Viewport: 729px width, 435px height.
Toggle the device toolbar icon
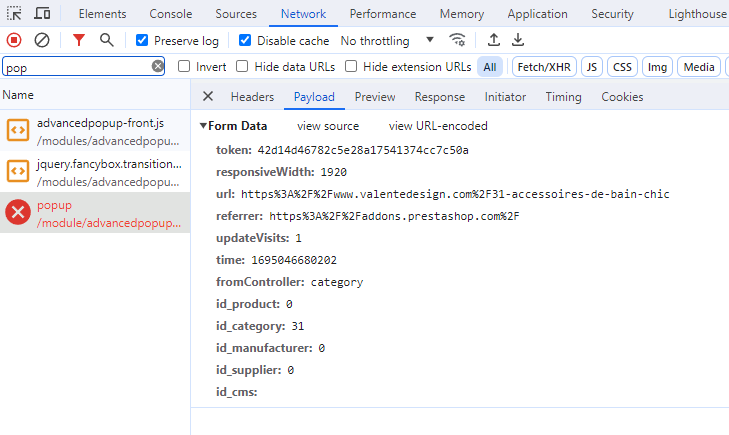[x=42, y=13]
